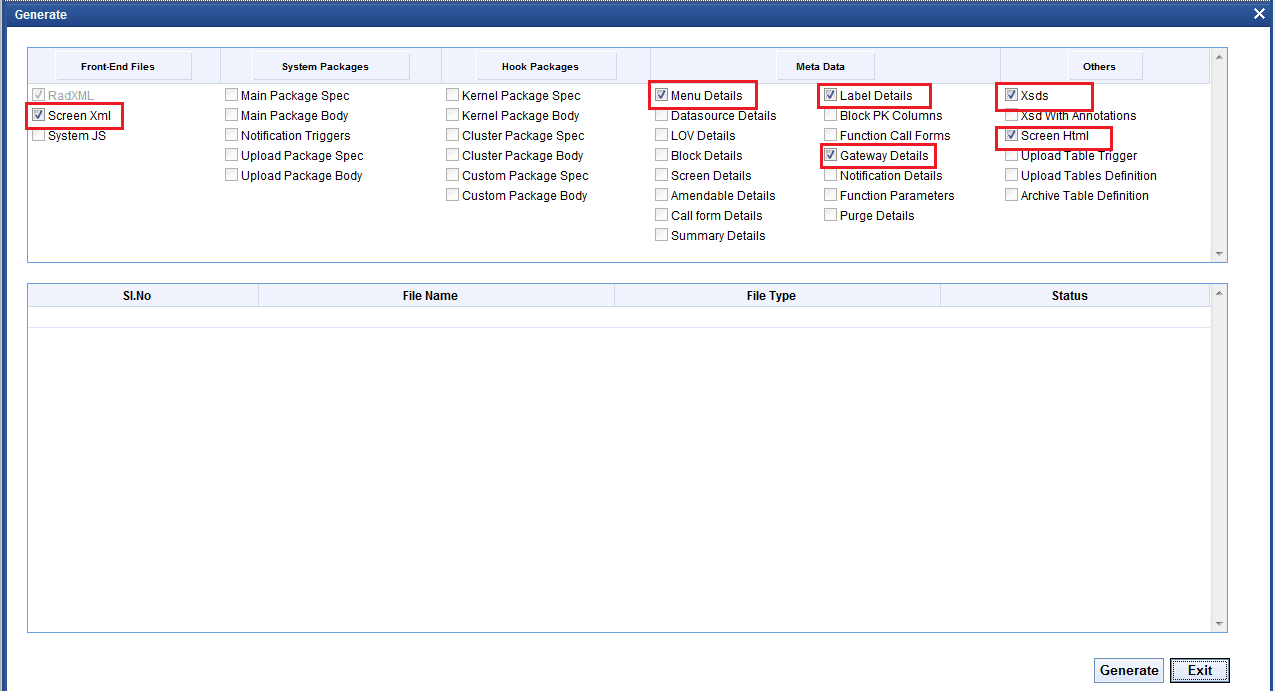1275x691 pixels.
Task: Enable Notification Details checkbox
Action: pos(831,176)
